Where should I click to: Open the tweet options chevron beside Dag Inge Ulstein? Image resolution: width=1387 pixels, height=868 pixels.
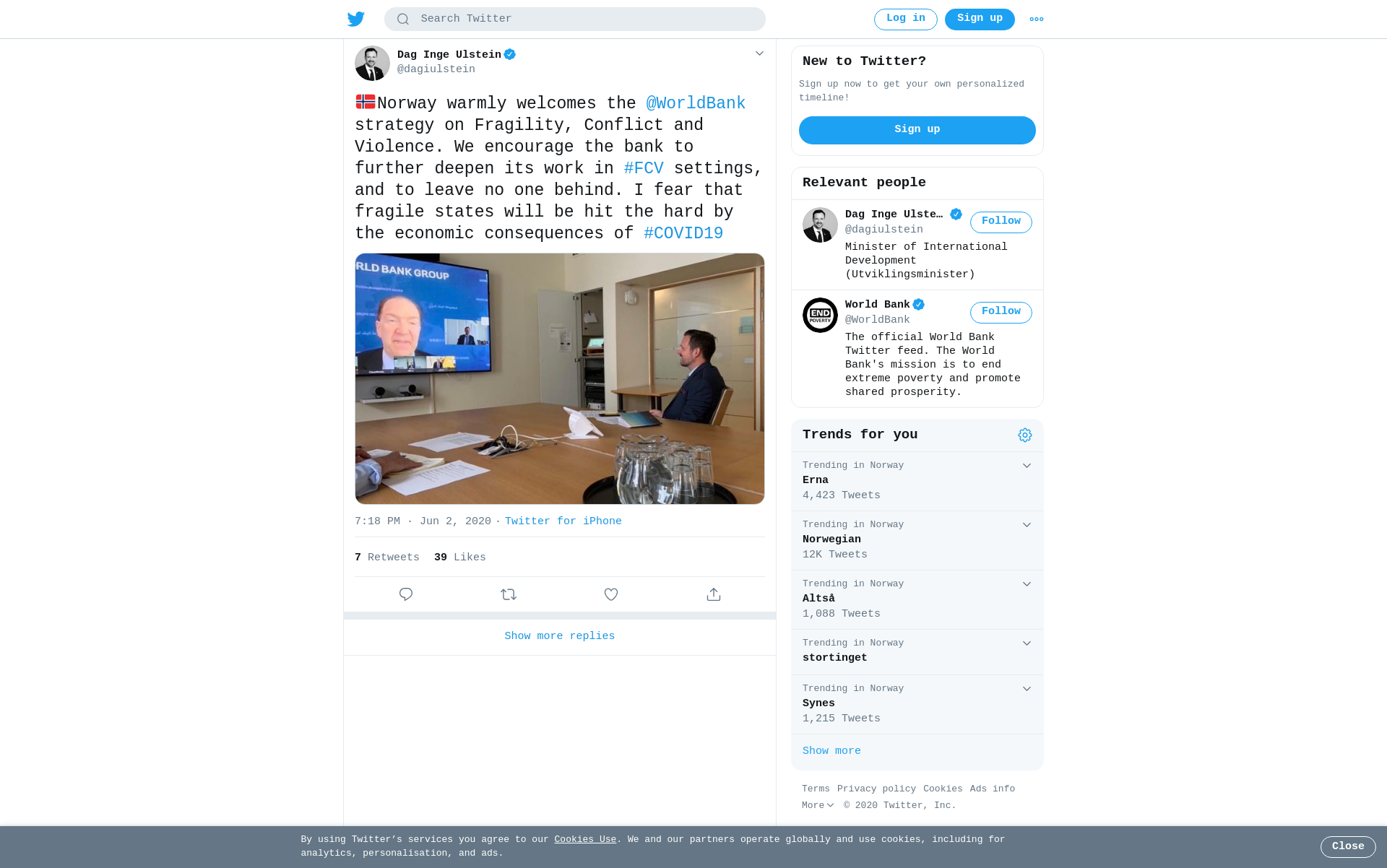[x=759, y=53]
